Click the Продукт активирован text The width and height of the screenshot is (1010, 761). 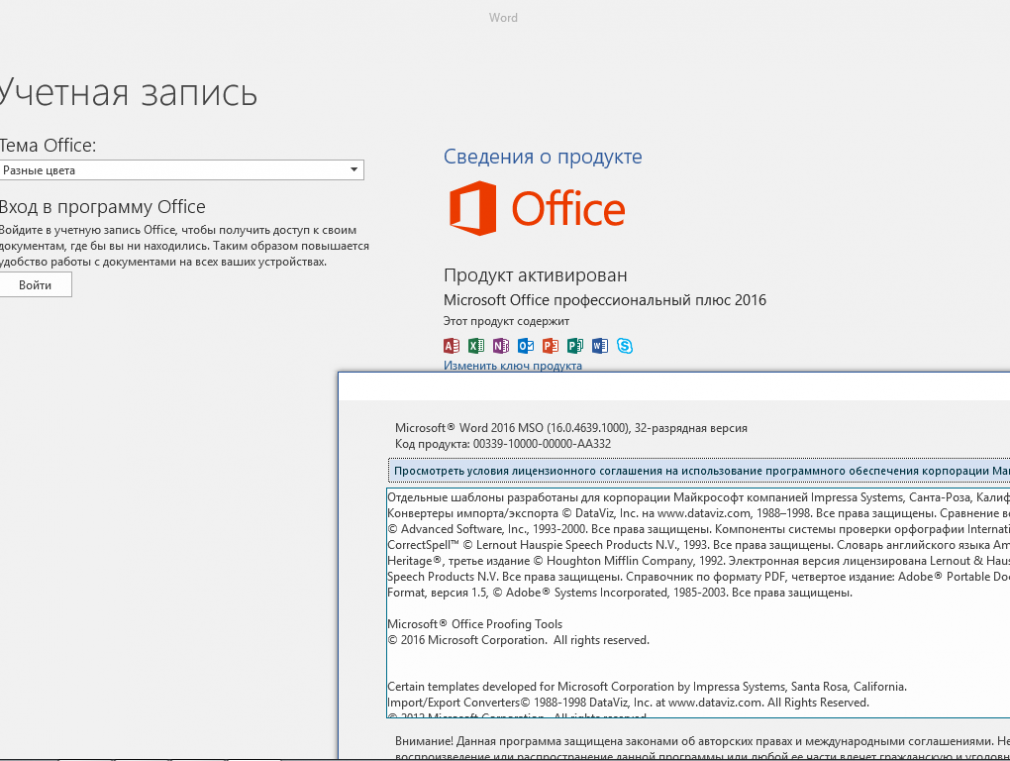coord(535,275)
